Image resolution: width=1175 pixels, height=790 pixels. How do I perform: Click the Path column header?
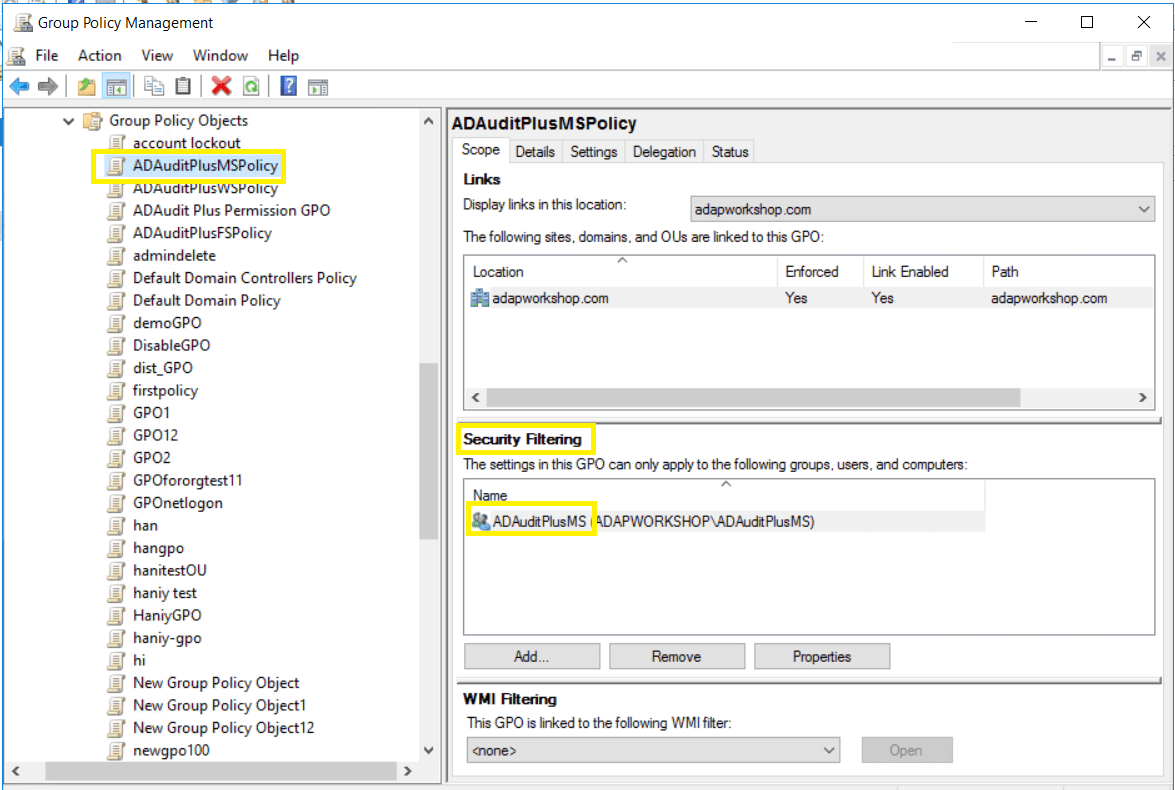click(x=1068, y=271)
